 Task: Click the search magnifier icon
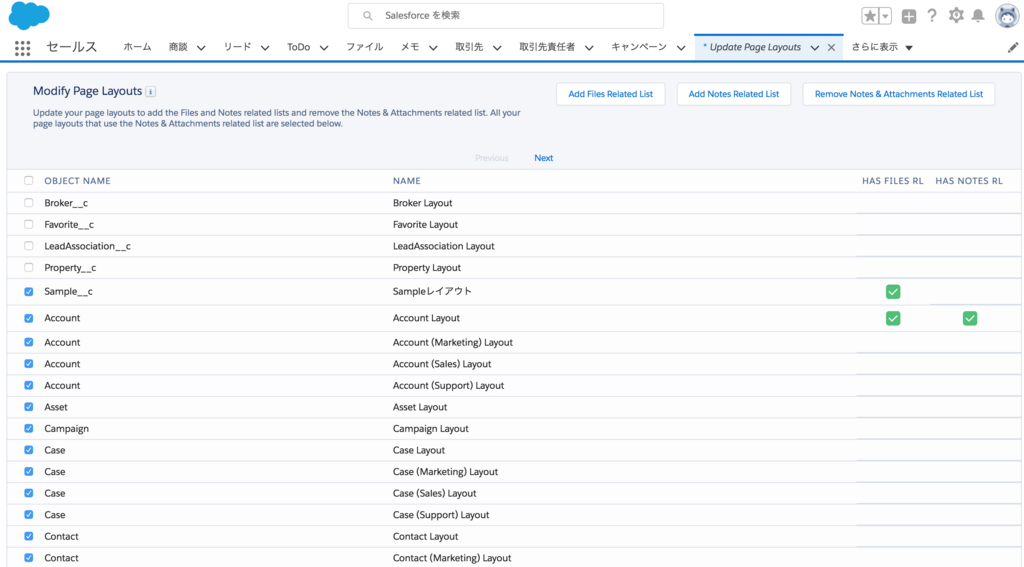pyautogui.click(x=368, y=16)
